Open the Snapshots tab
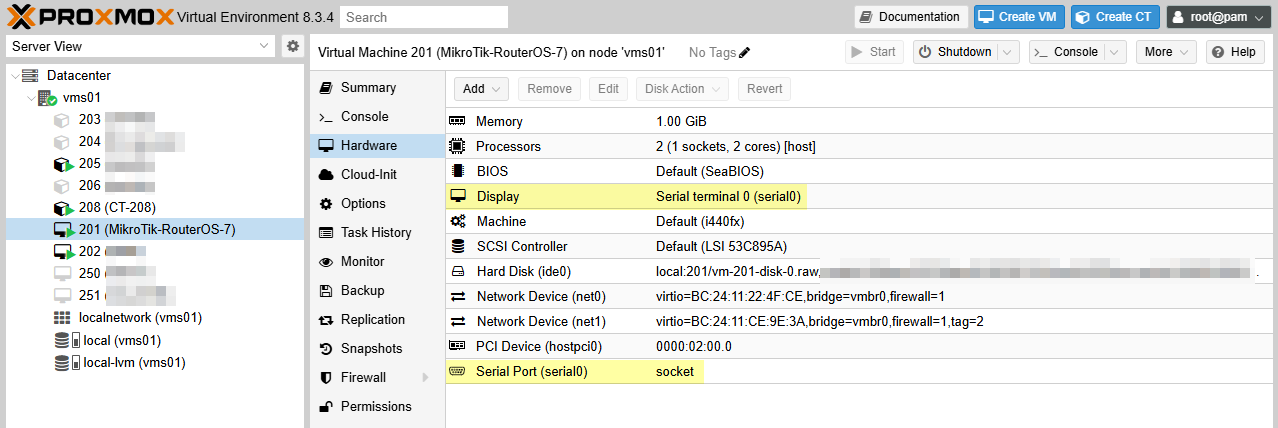 [x=371, y=349]
